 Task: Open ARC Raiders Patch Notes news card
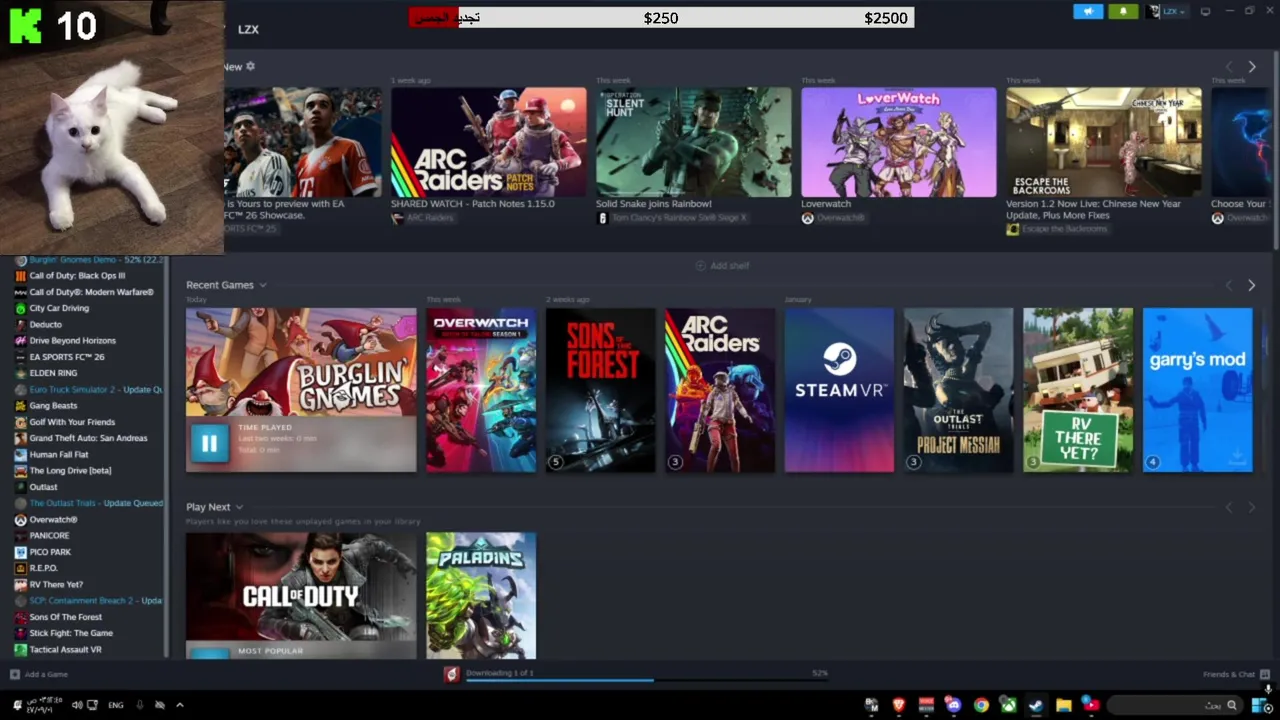[x=488, y=142]
